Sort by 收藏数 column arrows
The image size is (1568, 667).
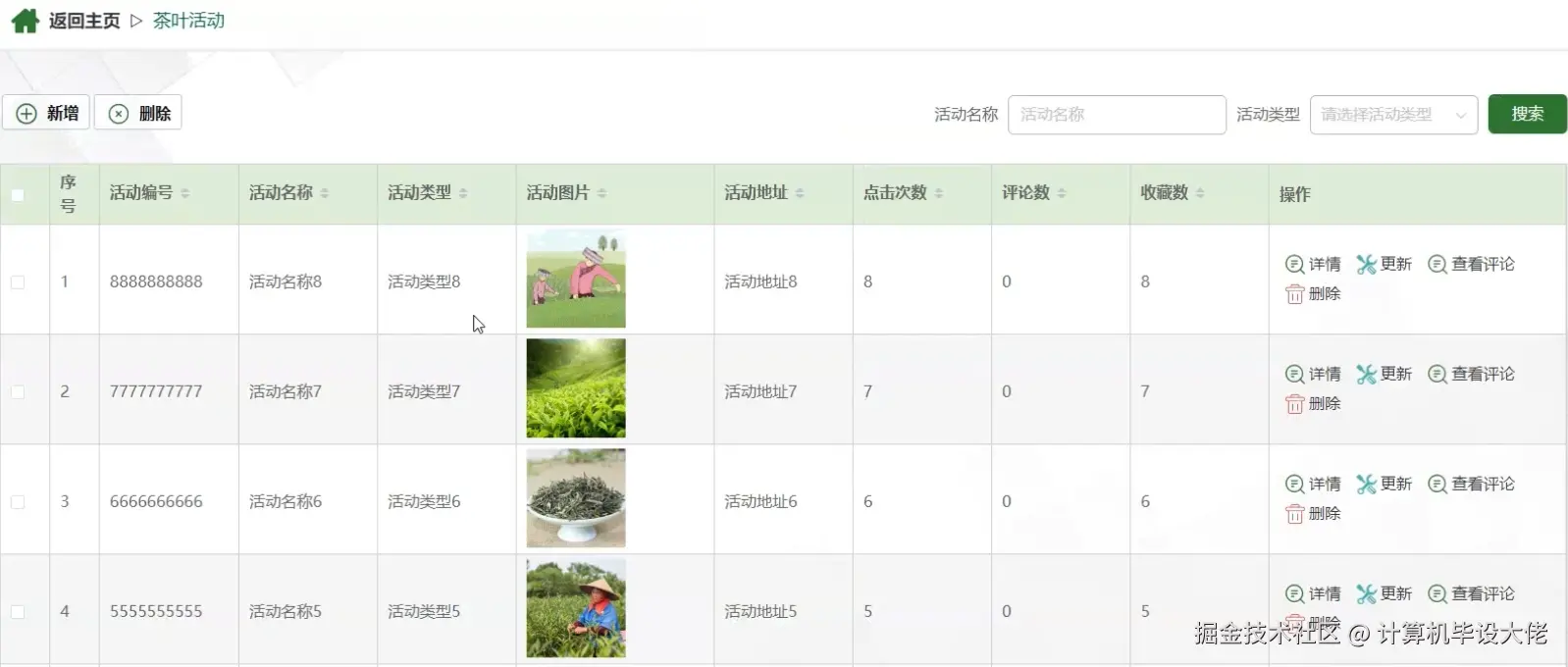[x=1200, y=193]
